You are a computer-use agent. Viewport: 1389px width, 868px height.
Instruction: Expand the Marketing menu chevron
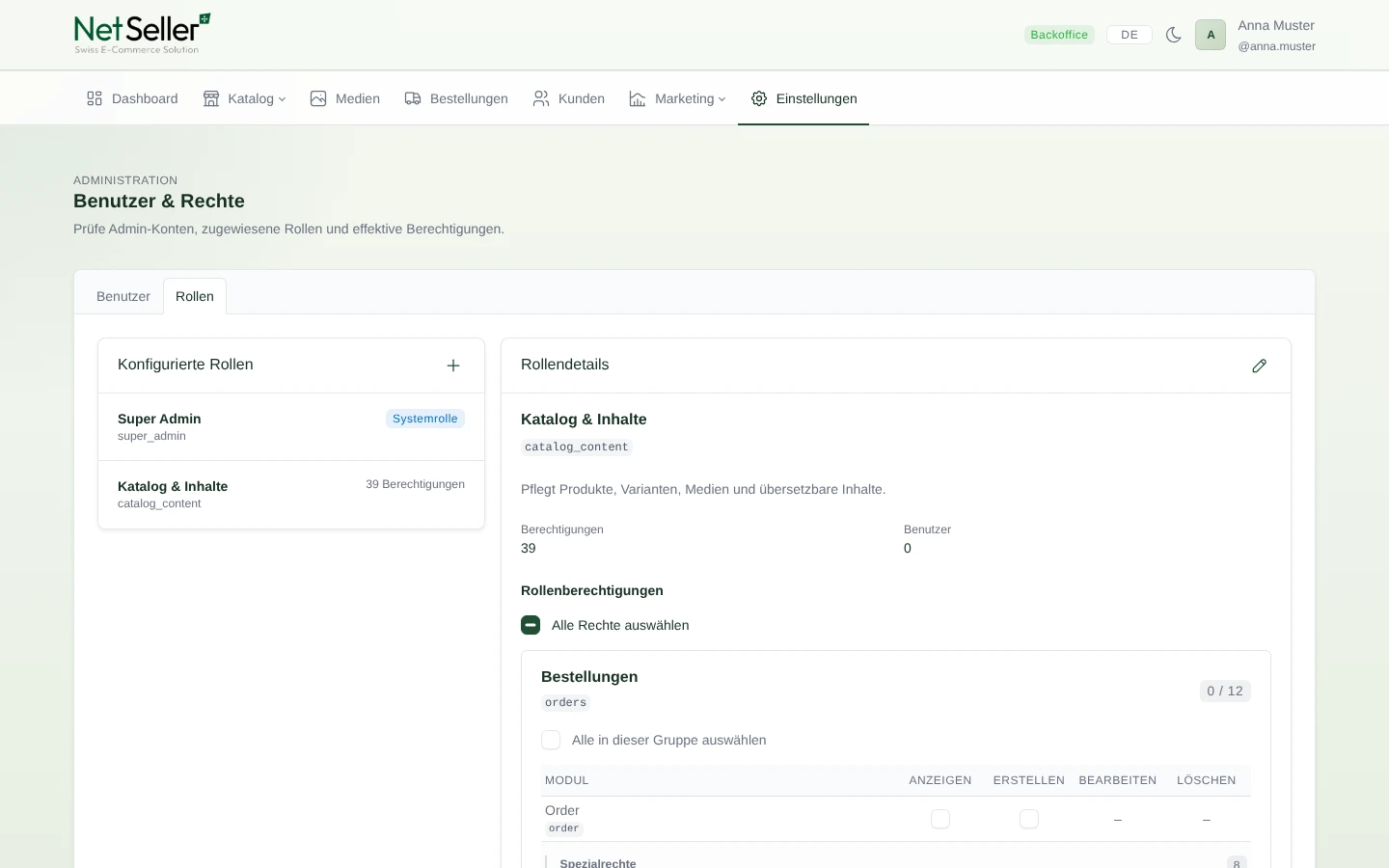(722, 99)
